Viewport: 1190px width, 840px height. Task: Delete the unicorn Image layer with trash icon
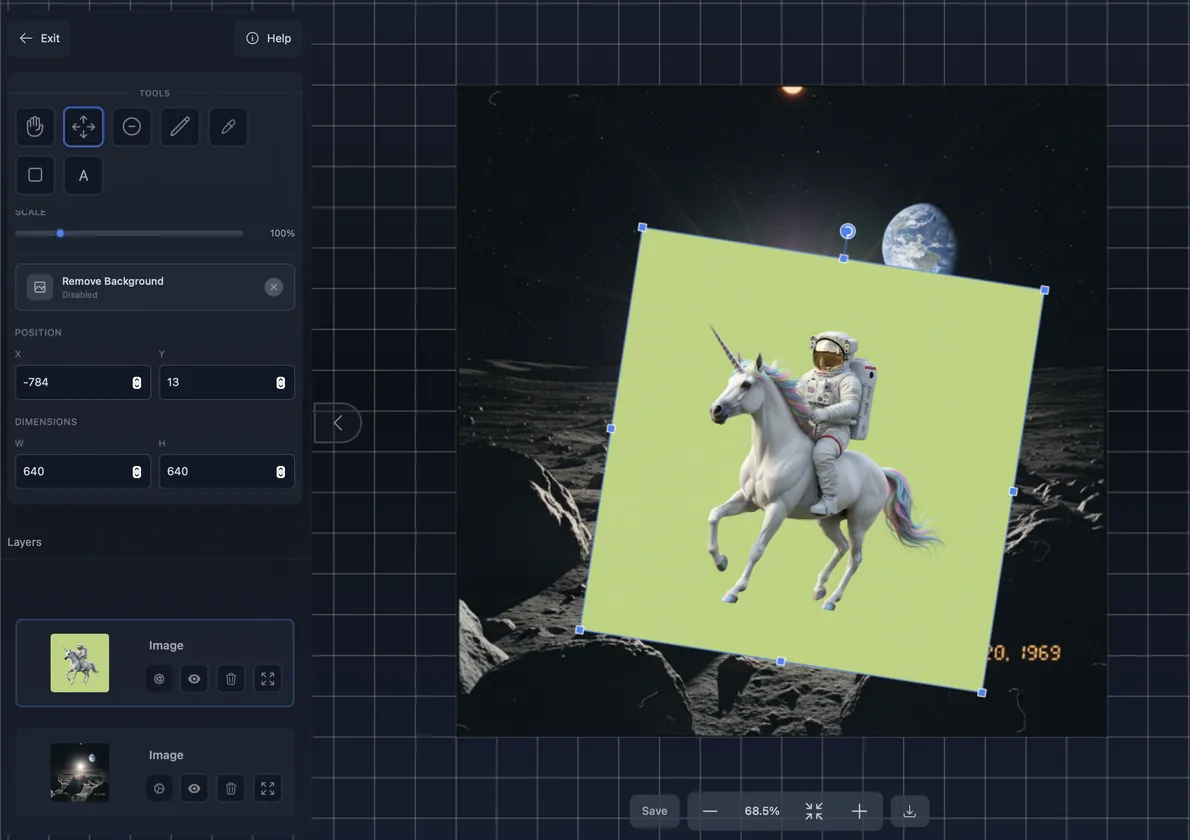pos(230,678)
